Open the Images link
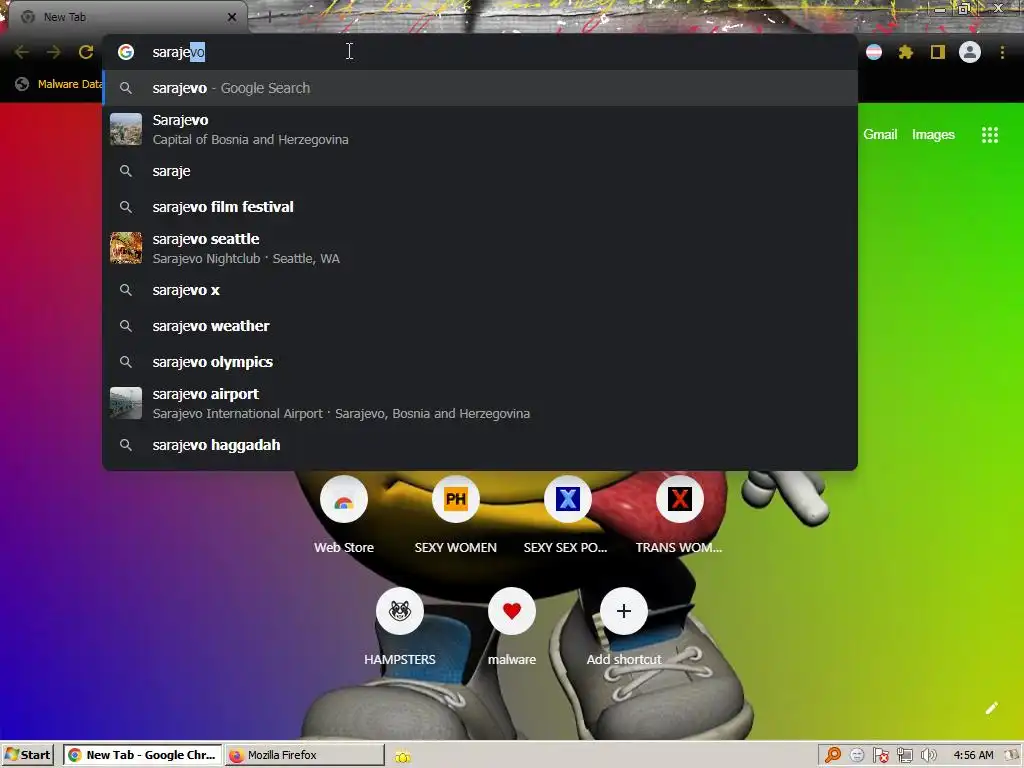1024x768 pixels. 933,135
